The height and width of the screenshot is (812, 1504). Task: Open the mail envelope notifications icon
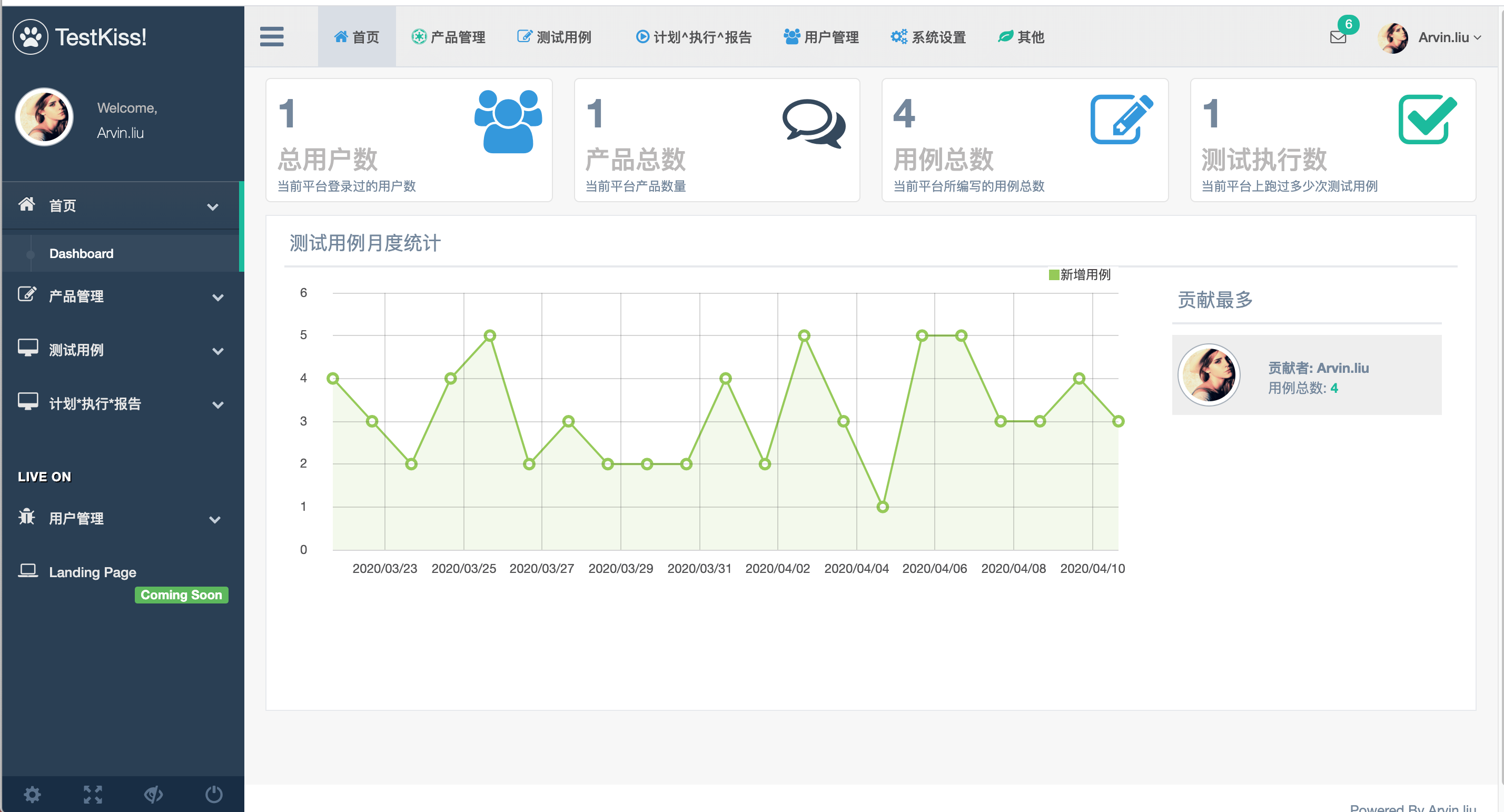[1338, 37]
